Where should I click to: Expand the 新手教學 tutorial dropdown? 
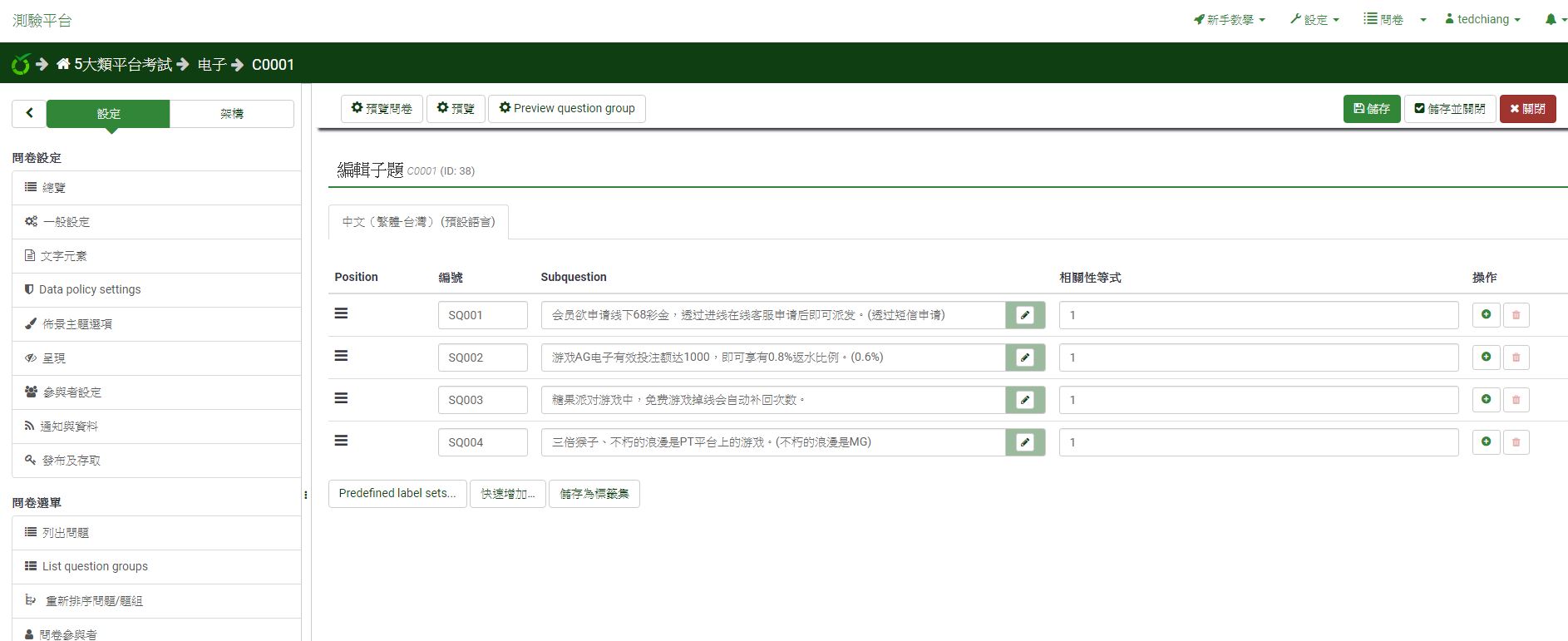pyautogui.click(x=1230, y=19)
